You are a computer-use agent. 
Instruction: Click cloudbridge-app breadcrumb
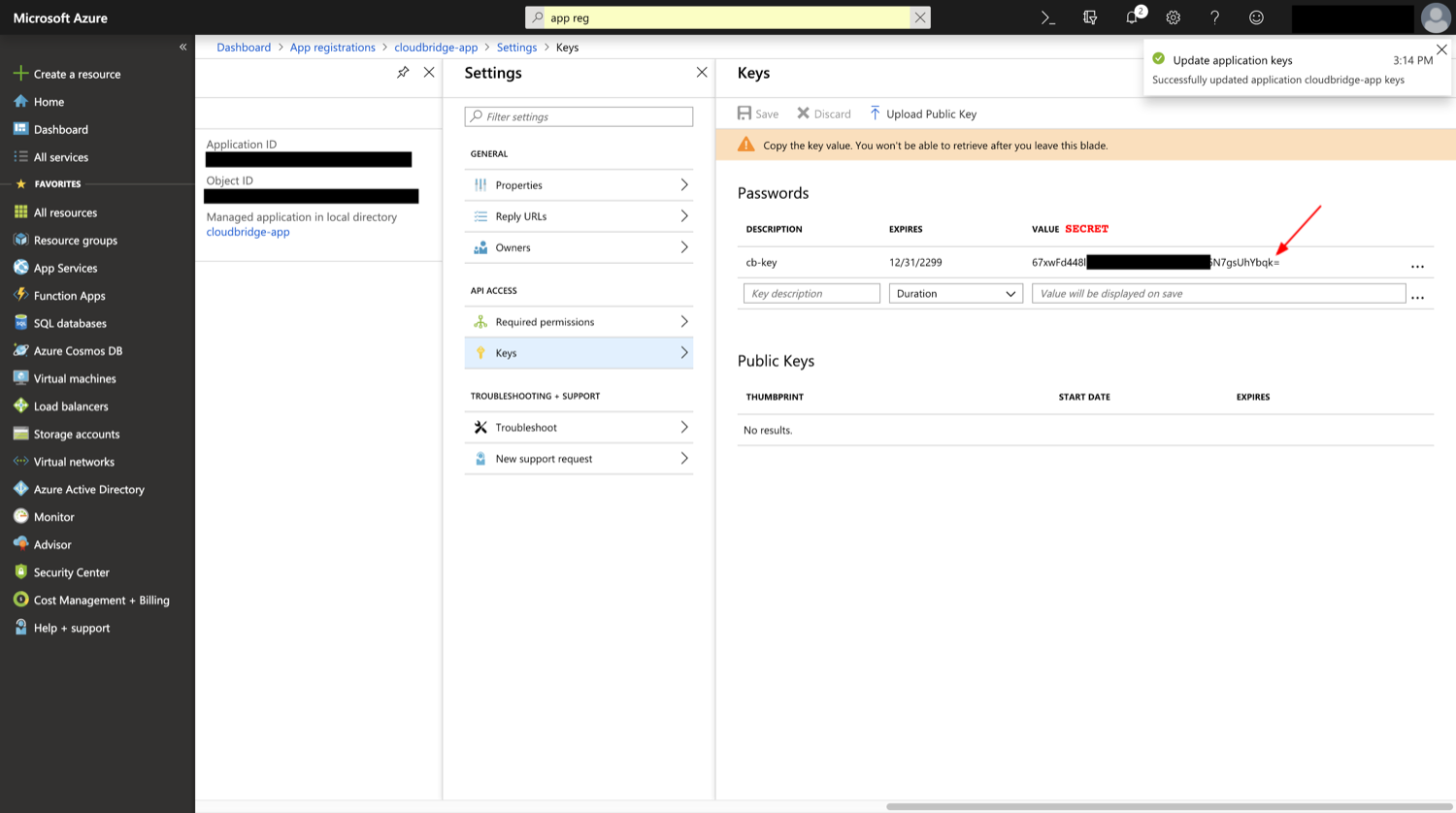436,47
